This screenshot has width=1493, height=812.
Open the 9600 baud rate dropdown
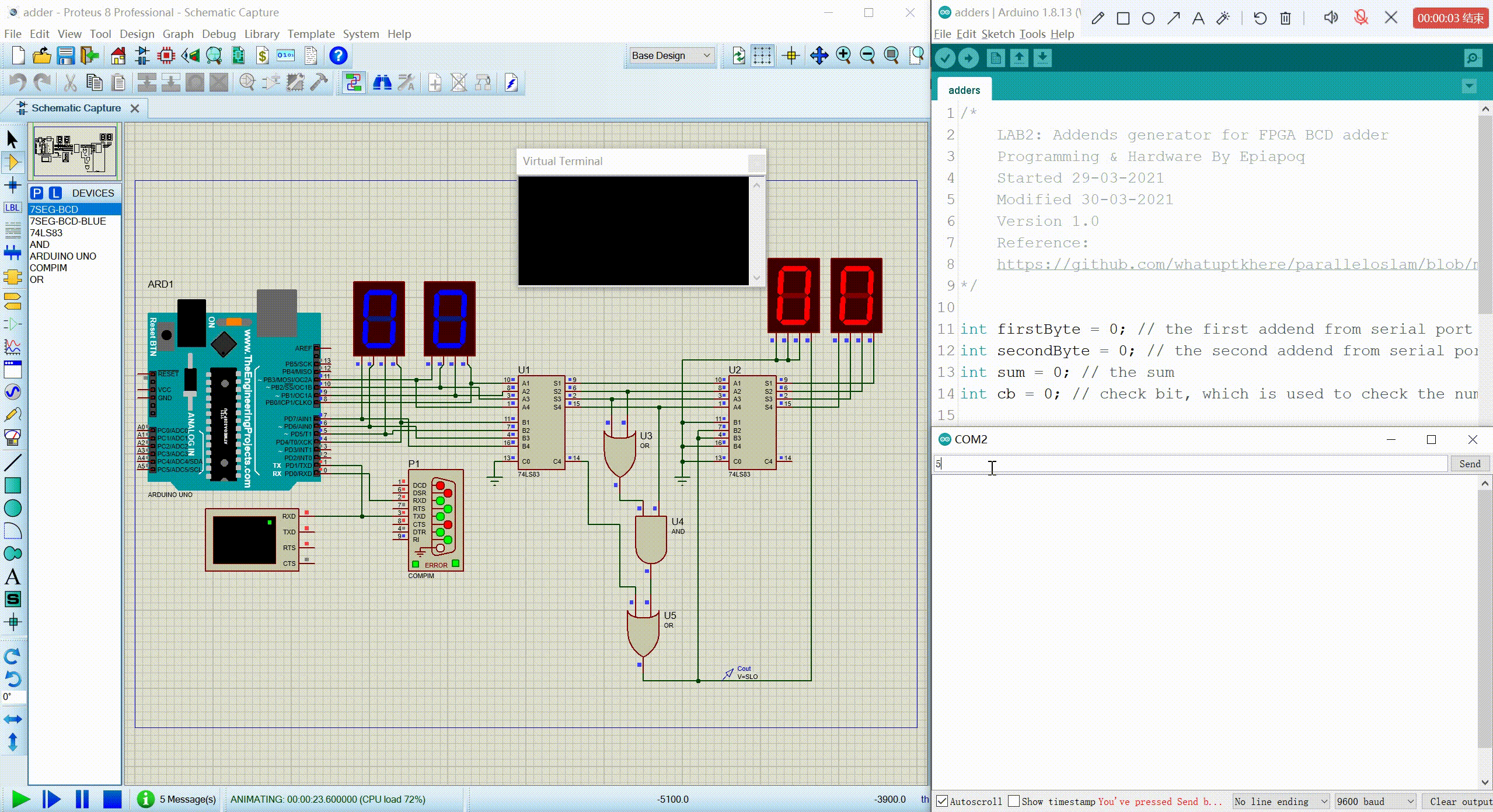point(1376,801)
